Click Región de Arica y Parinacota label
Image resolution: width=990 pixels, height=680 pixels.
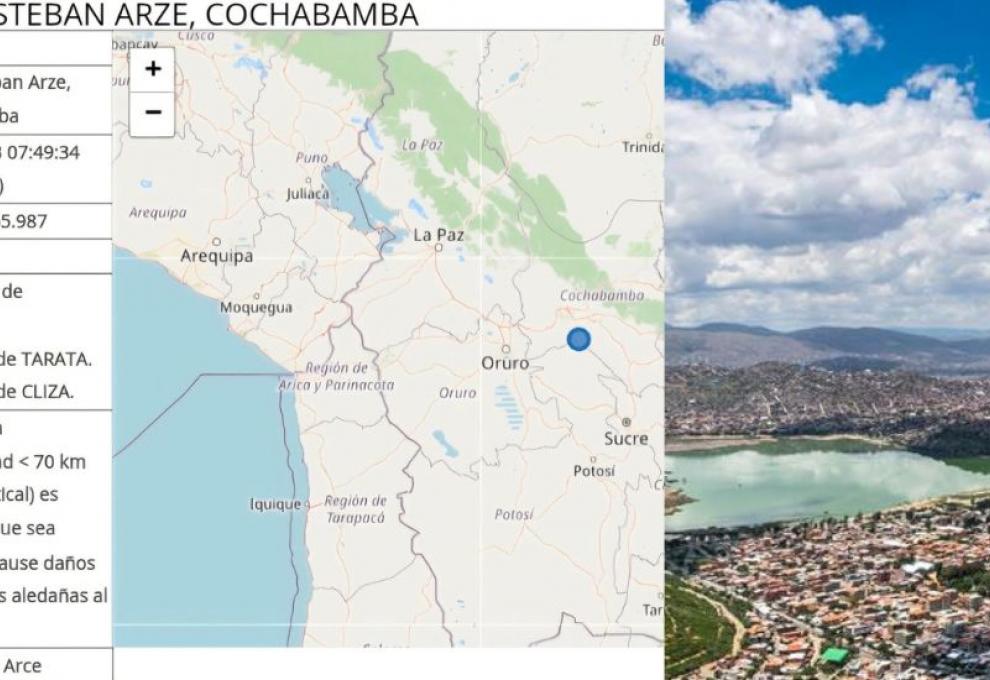point(337,376)
